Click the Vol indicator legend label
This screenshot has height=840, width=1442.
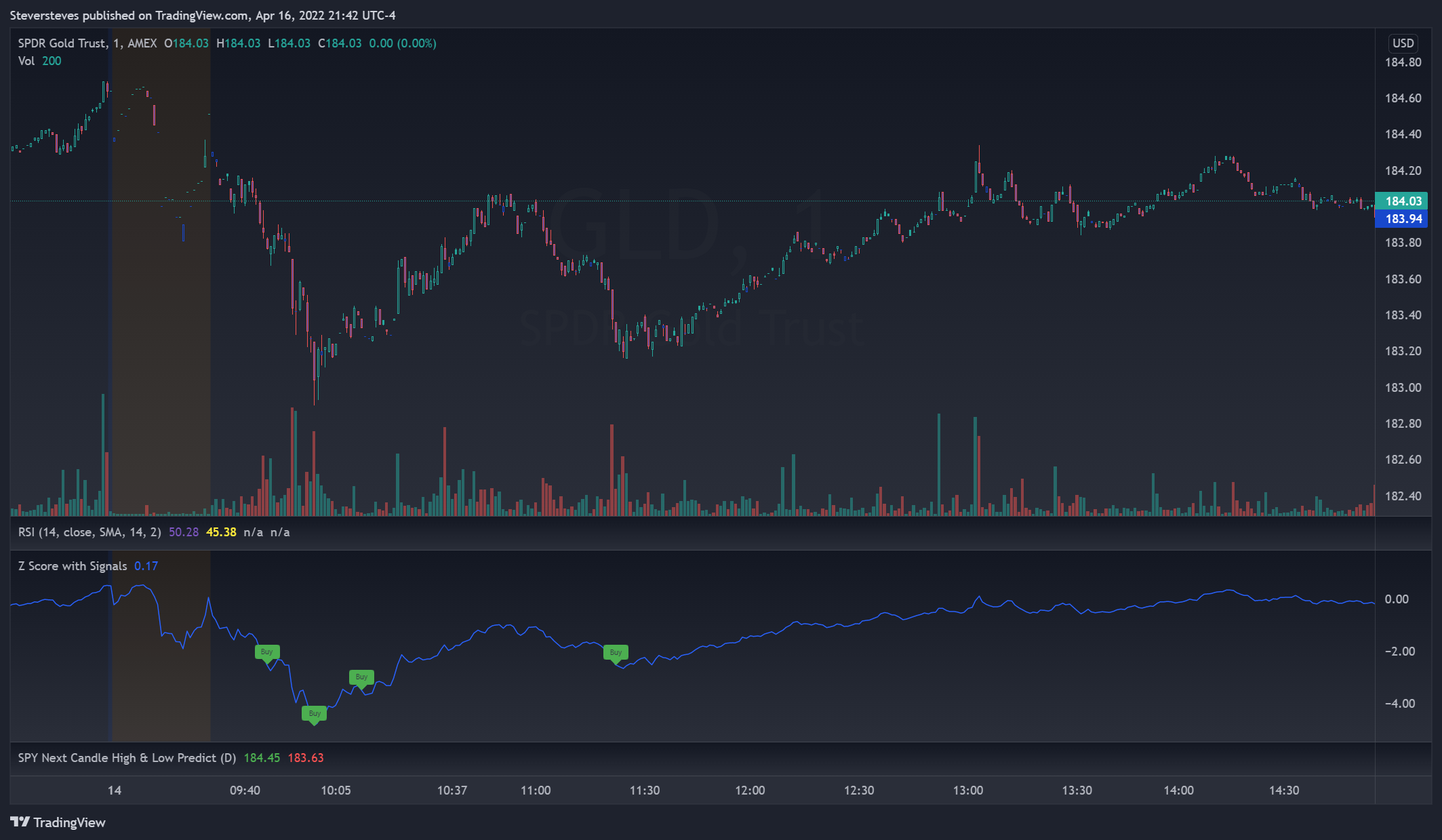[26, 61]
